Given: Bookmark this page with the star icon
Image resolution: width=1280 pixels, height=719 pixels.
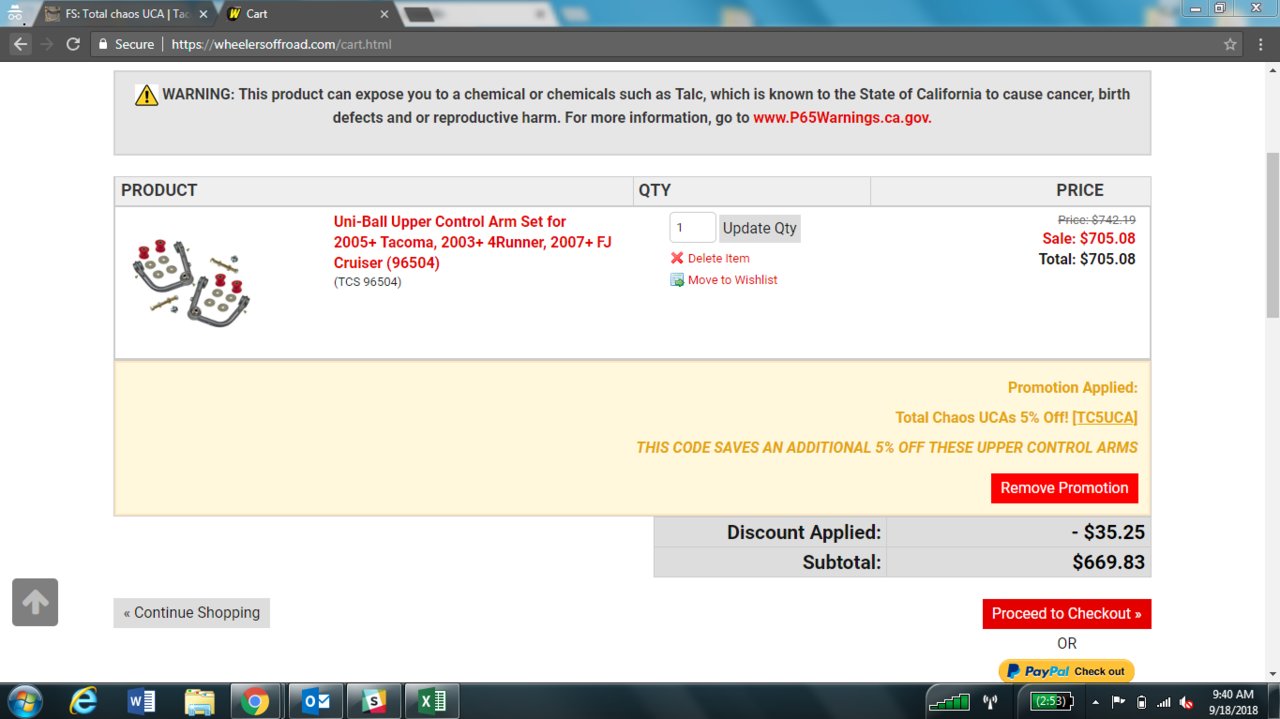Looking at the screenshot, I should [x=1230, y=44].
